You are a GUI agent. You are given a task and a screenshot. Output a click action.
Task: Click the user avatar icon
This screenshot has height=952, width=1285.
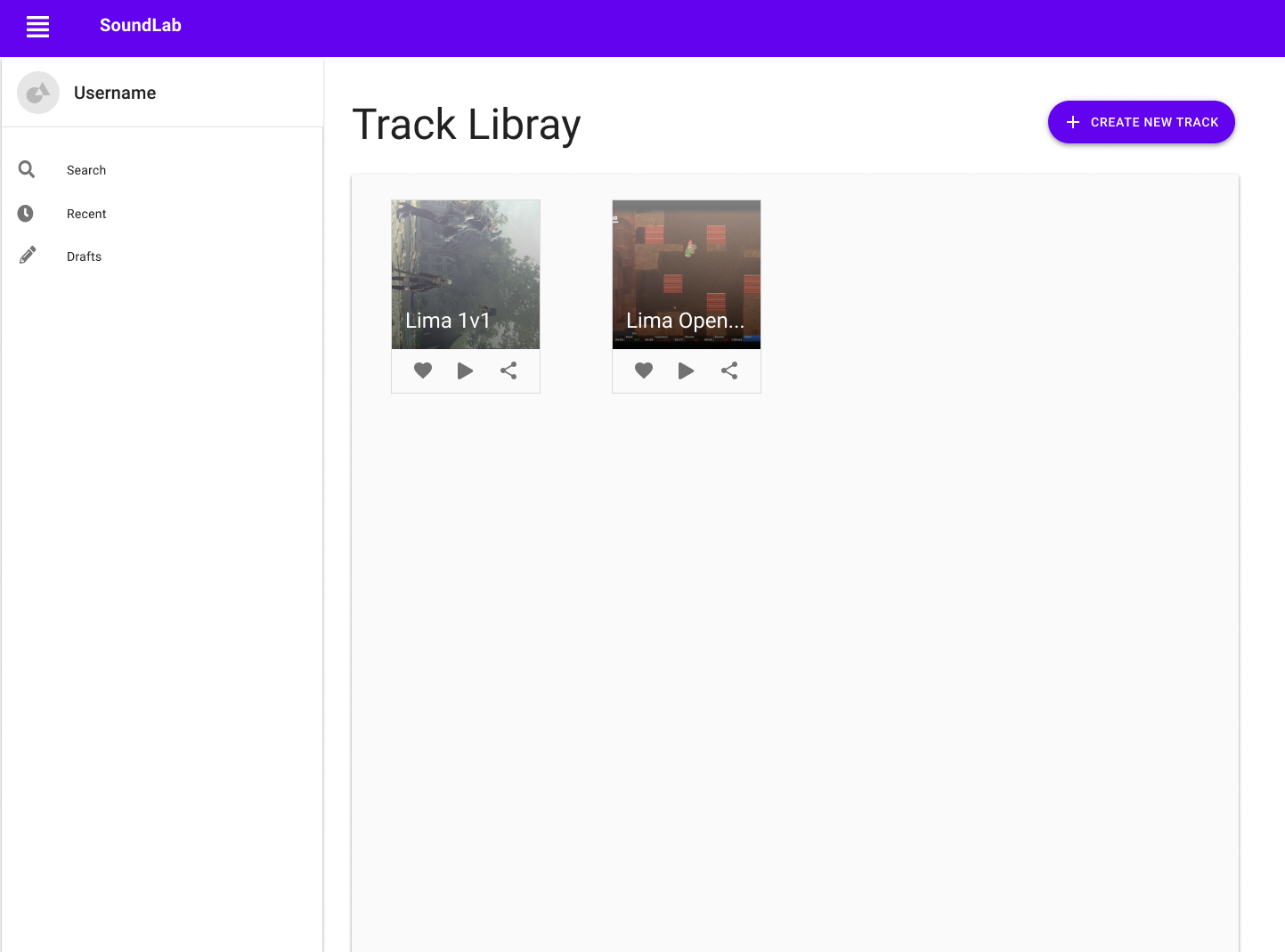point(38,93)
